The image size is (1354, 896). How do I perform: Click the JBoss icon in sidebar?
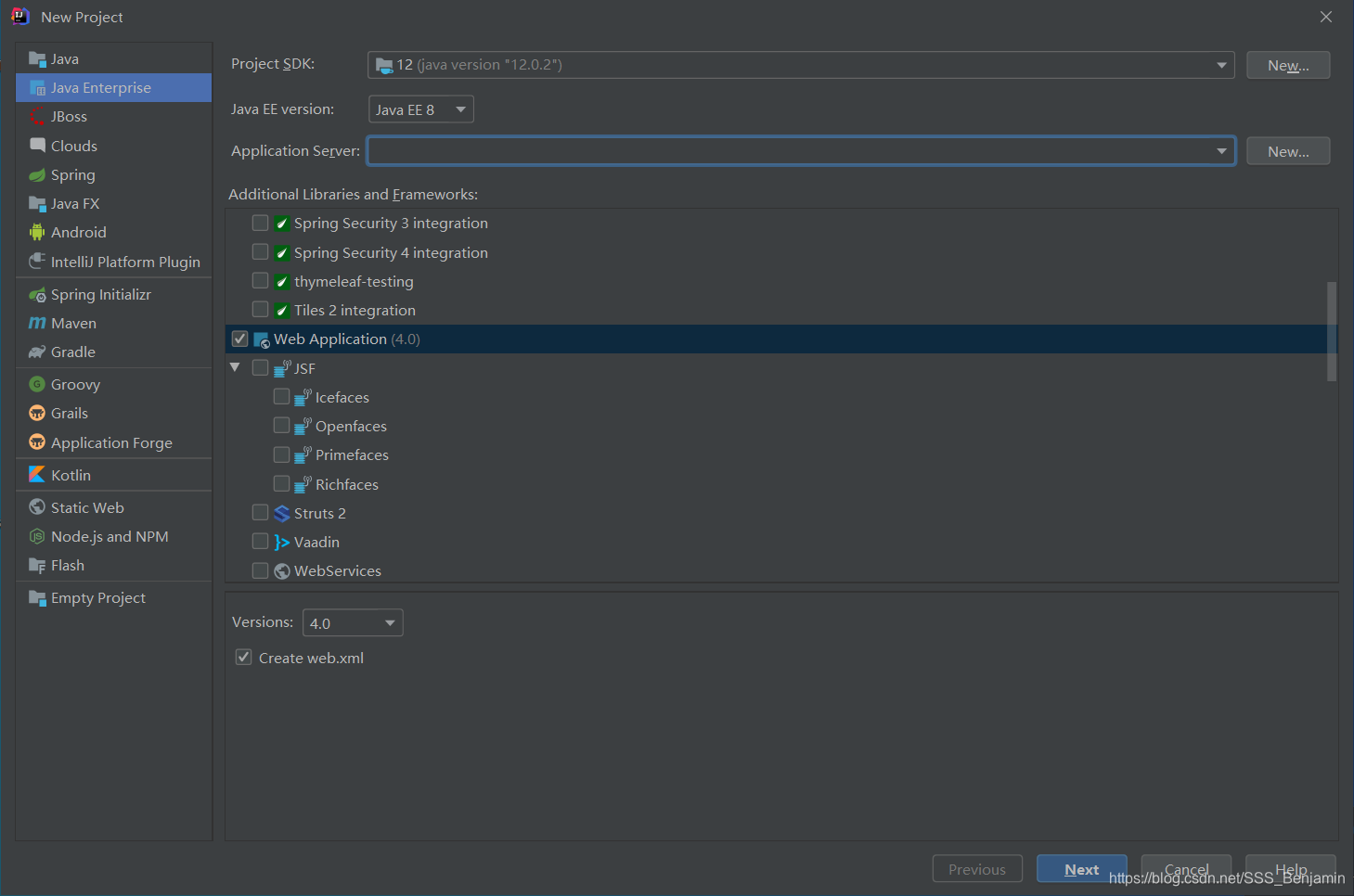pos(37,117)
